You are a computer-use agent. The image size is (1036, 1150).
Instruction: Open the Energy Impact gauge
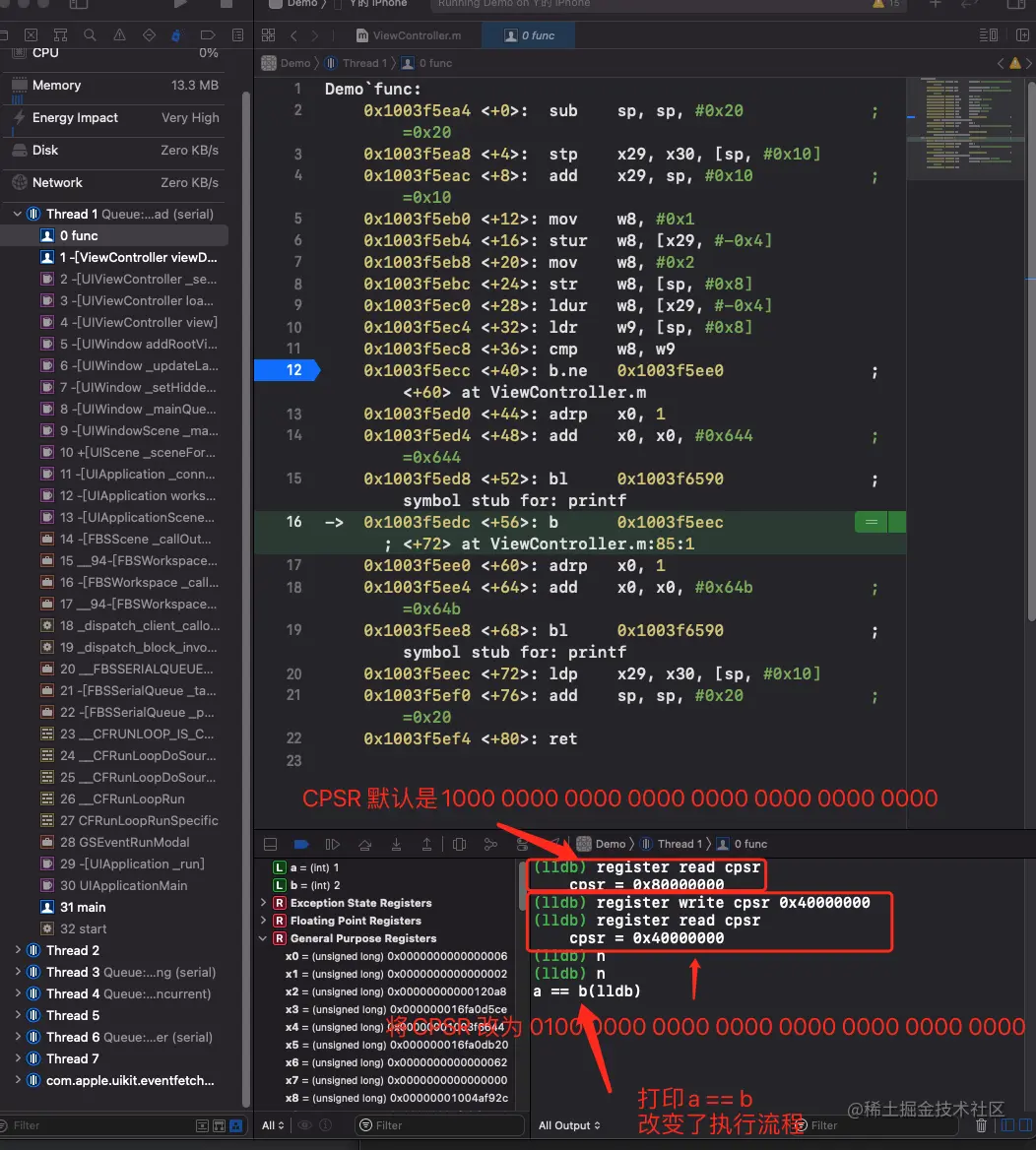click(x=115, y=117)
